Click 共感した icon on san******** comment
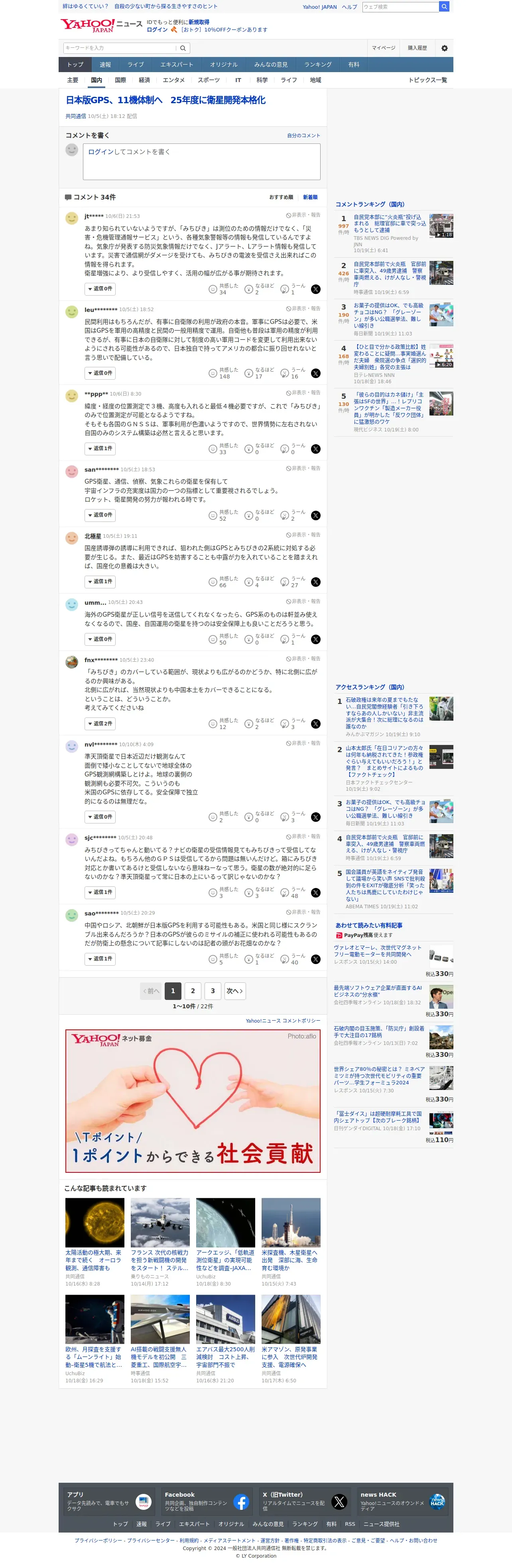512x1568 pixels. point(213,515)
